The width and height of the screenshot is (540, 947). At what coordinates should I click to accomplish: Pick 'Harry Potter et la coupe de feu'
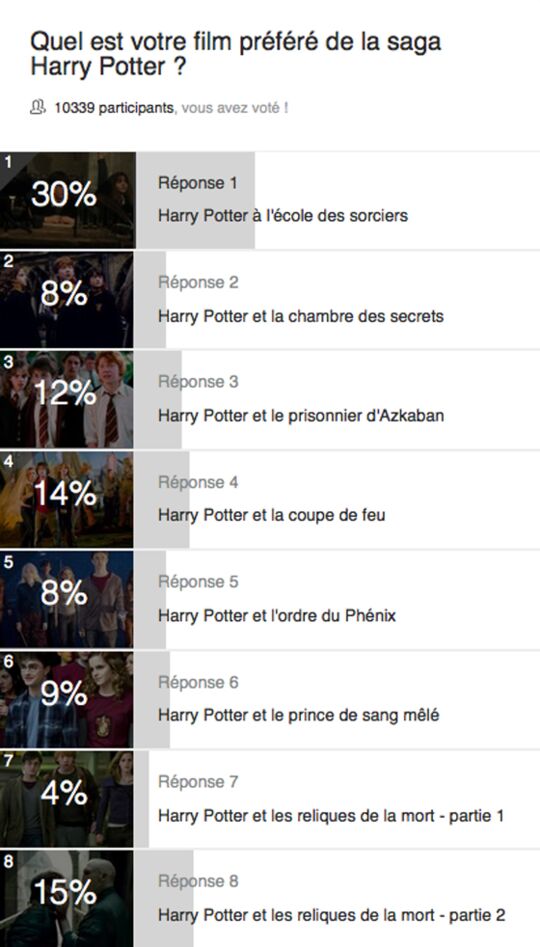click(x=271, y=515)
